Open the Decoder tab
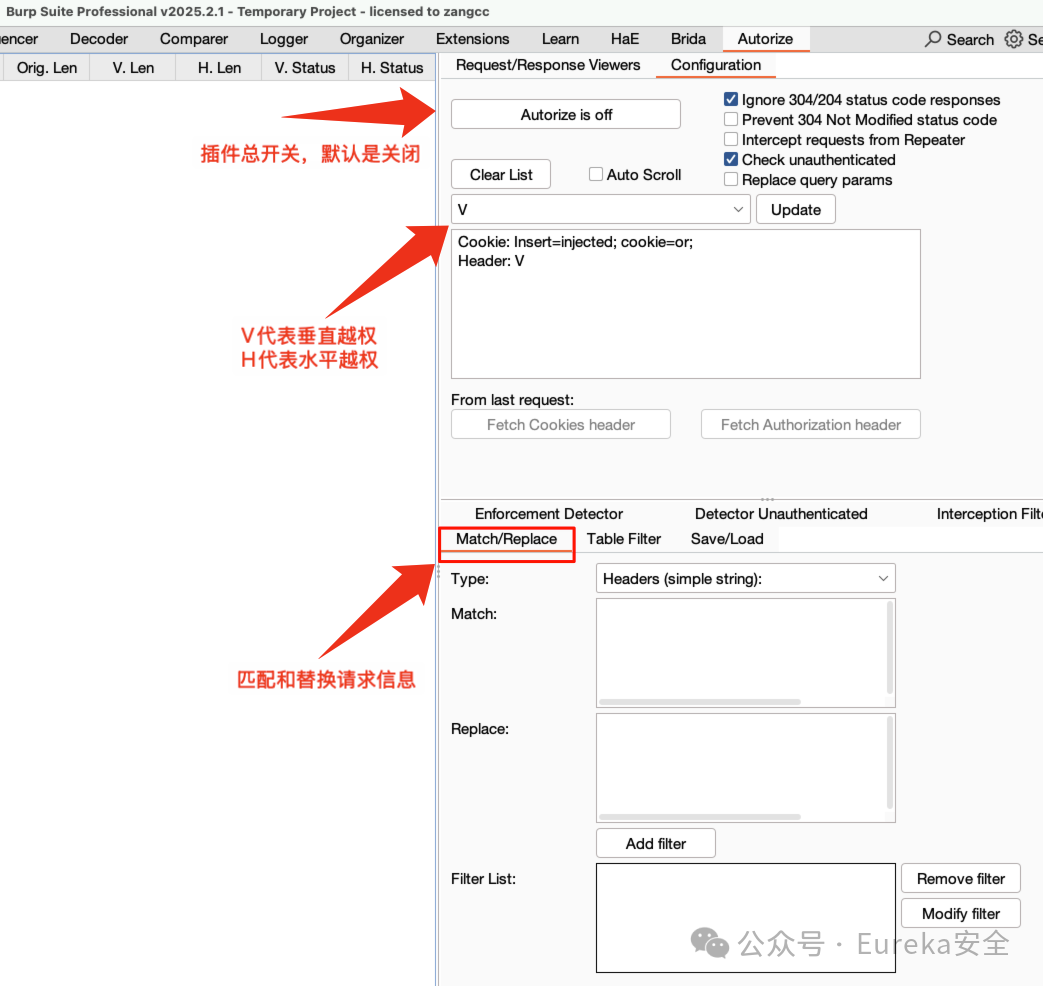The image size is (1043, 986). (99, 39)
